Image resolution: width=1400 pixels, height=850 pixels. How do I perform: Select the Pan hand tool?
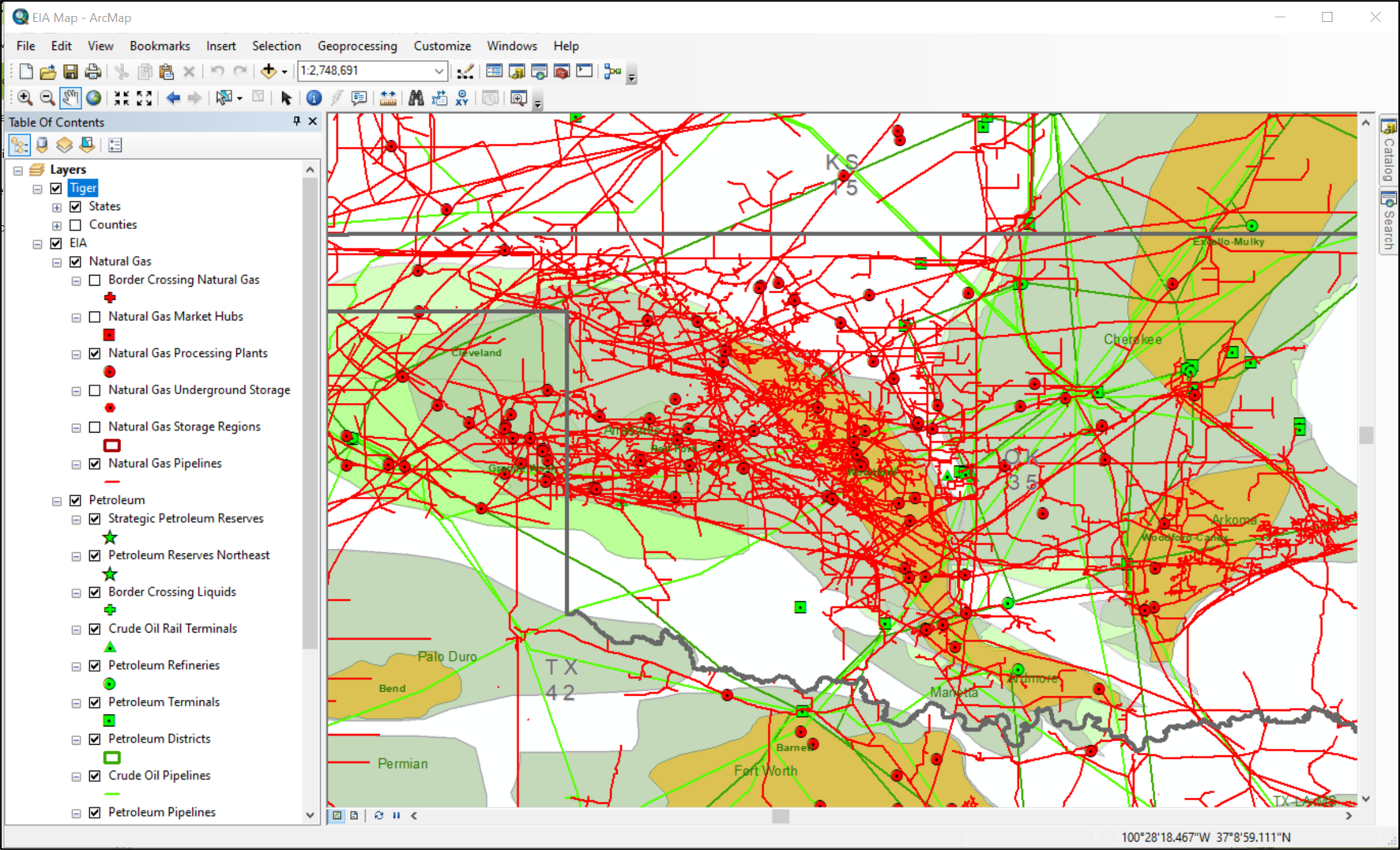click(70, 98)
